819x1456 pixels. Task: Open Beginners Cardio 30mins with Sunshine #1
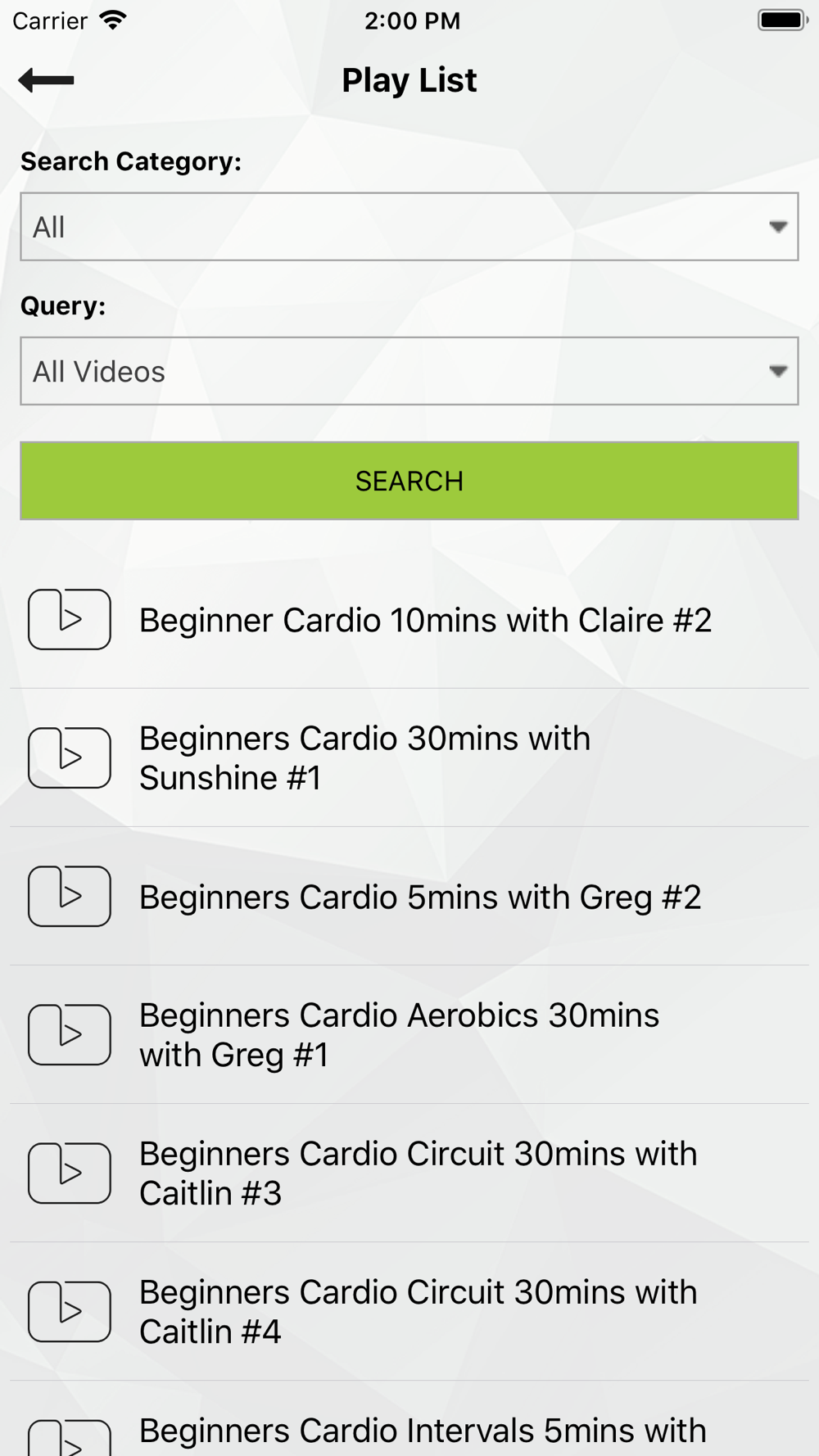coord(364,758)
